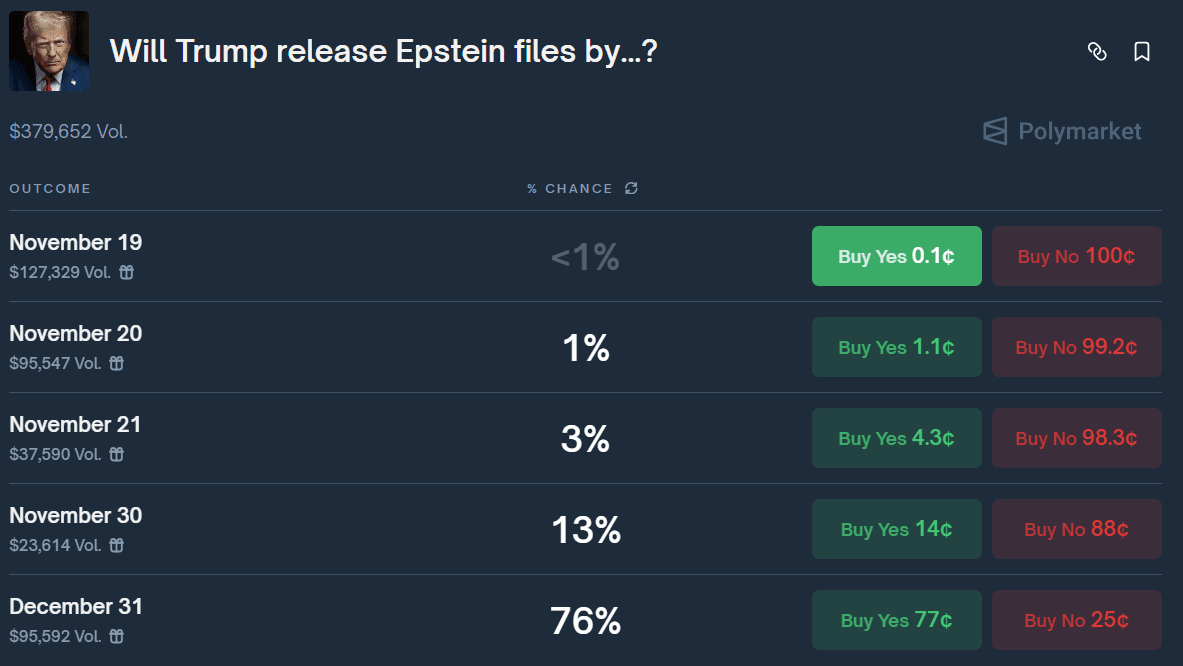1183x666 pixels.
Task: Bookmark this market
Action: pos(1142,51)
